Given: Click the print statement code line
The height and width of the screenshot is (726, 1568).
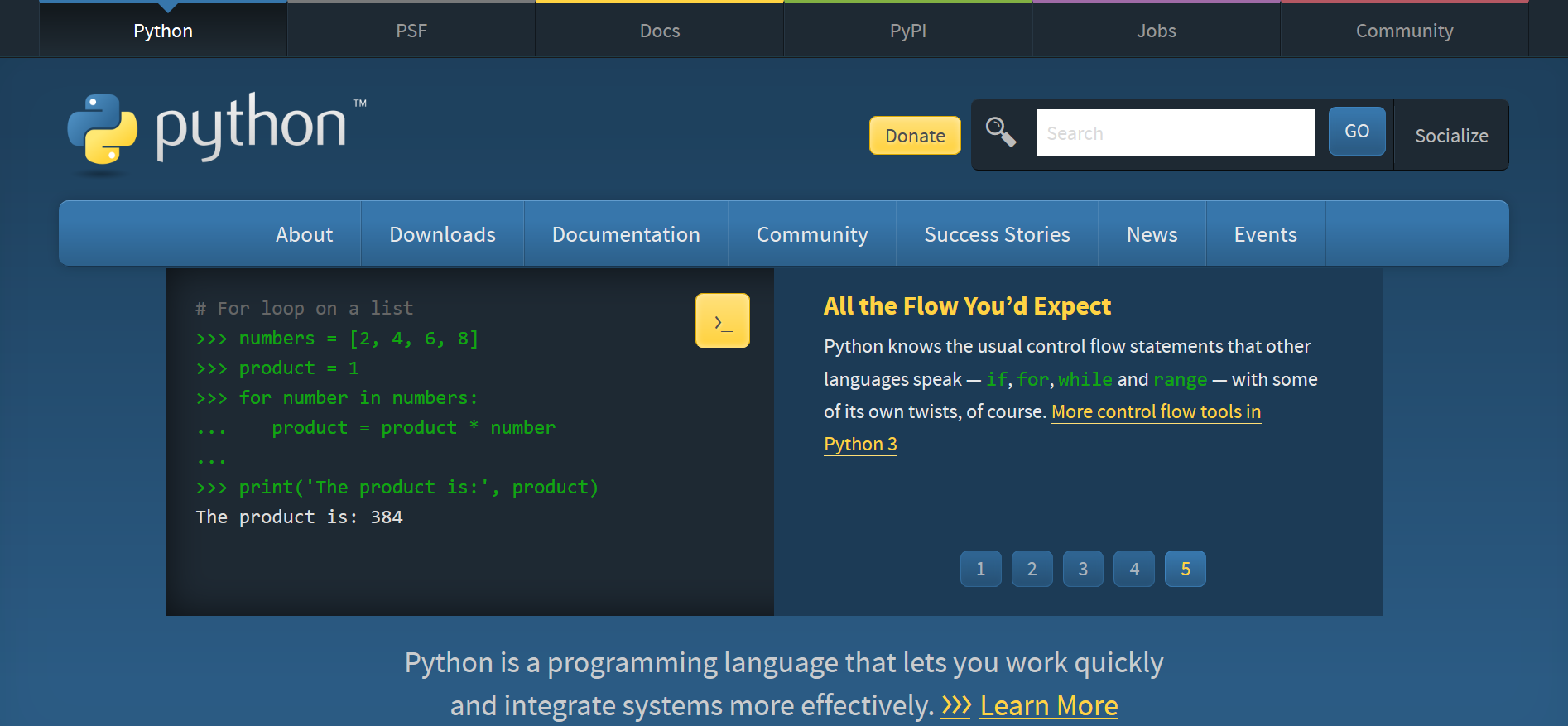Looking at the screenshot, I should (x=397, y=488).
